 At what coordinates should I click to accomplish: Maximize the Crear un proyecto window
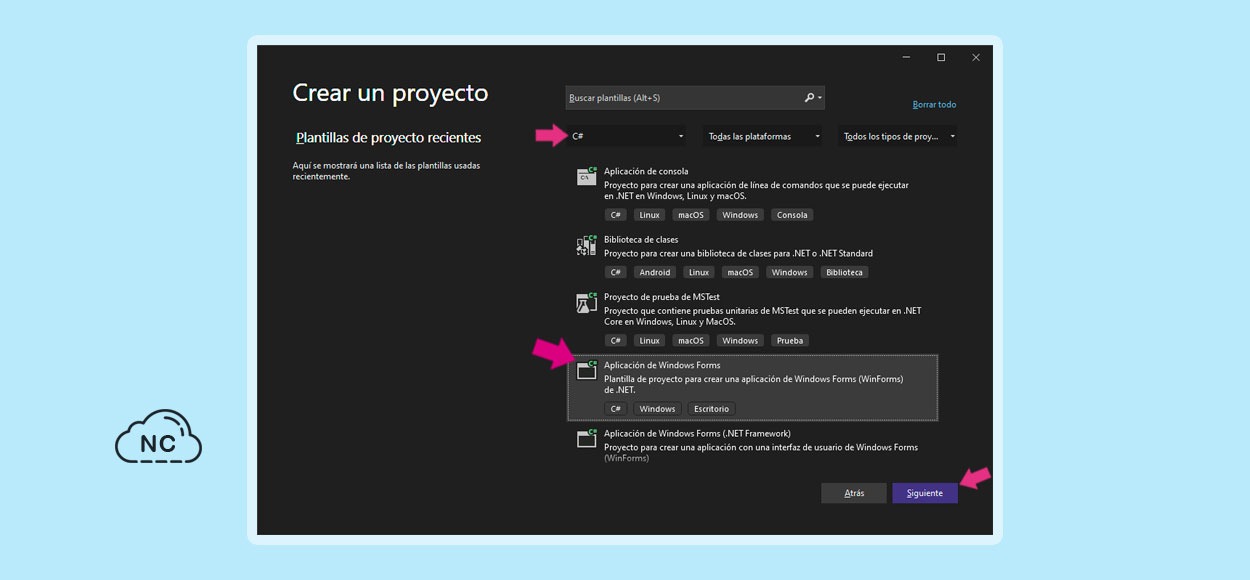(x=941, y=58)
